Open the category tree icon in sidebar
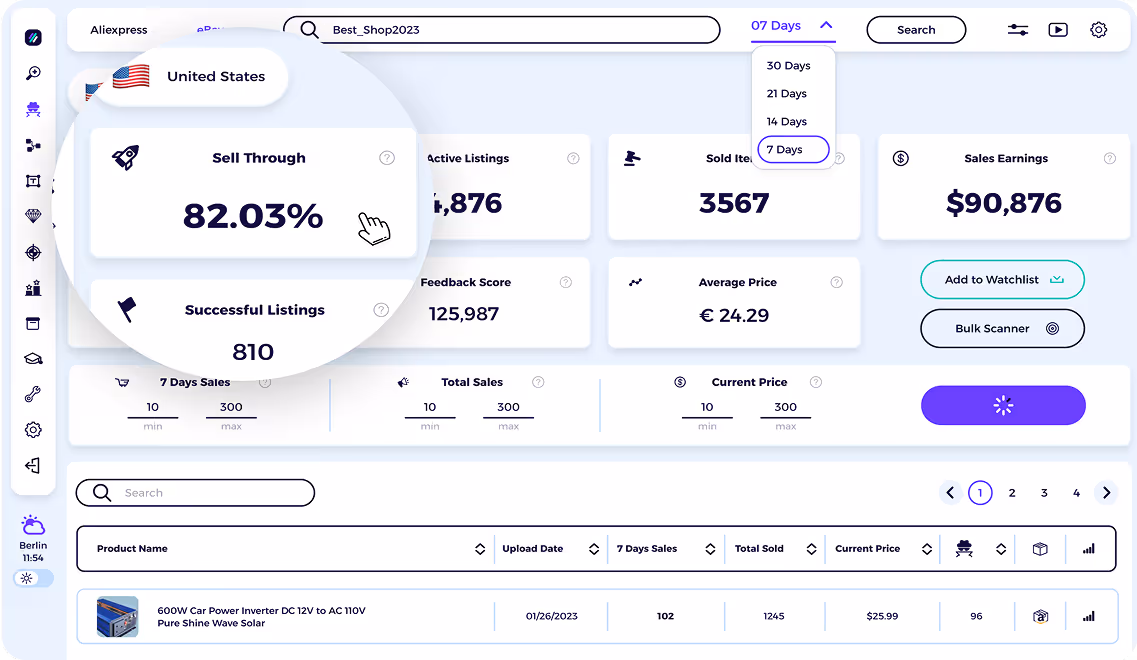The width and height of the screenshot is (1137, 660). [33, 145]
